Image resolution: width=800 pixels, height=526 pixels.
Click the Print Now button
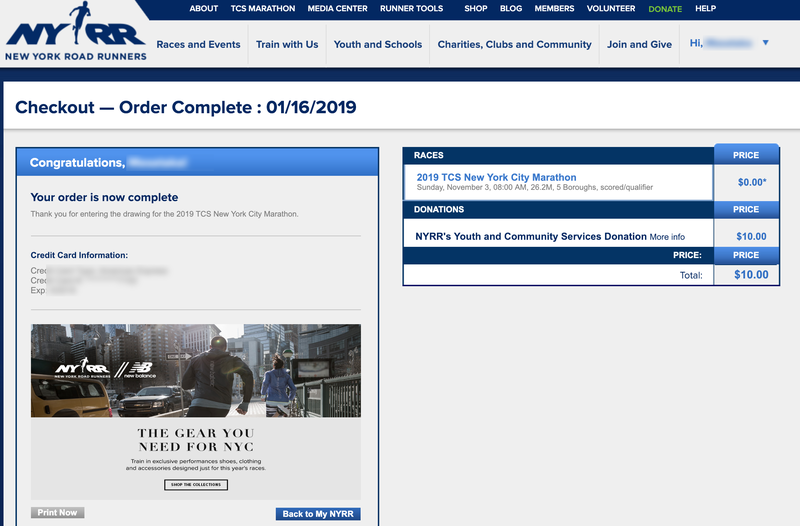(57, 513)
